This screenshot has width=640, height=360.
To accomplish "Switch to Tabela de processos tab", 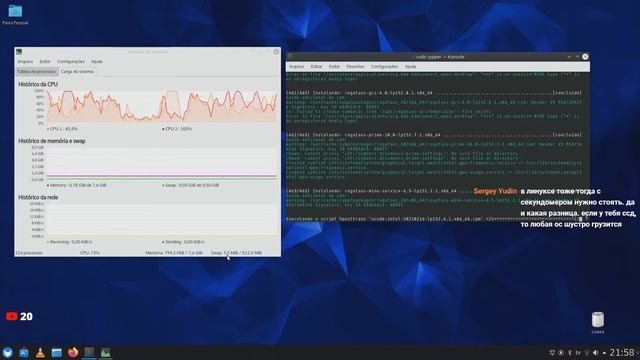I will pos(36,71).
